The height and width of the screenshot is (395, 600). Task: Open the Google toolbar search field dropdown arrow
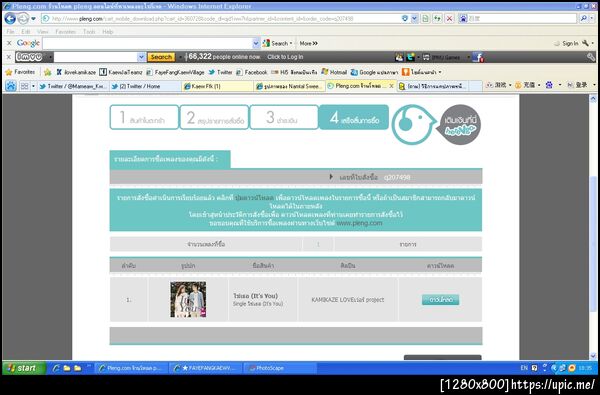(x=256, y=44)
